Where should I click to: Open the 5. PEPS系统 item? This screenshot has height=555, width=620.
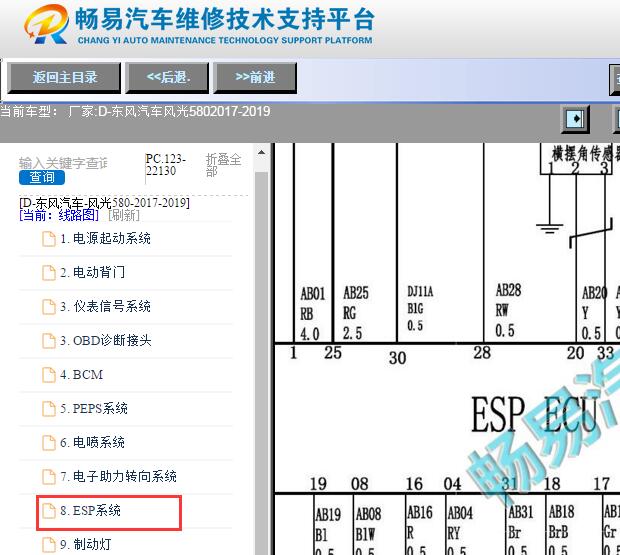click(94, 409)
